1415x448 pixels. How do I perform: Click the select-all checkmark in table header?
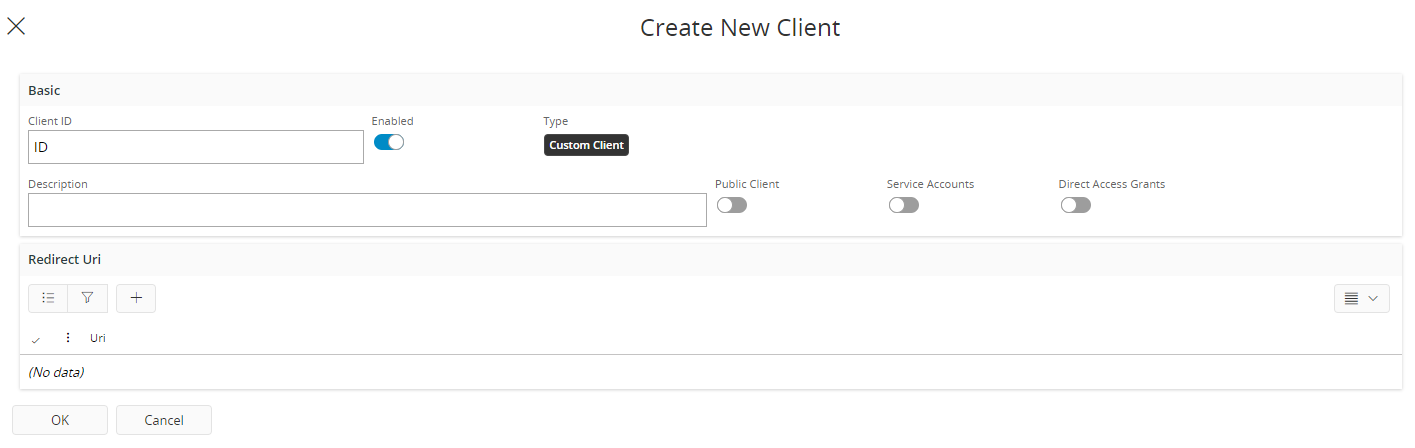point(36,339)
